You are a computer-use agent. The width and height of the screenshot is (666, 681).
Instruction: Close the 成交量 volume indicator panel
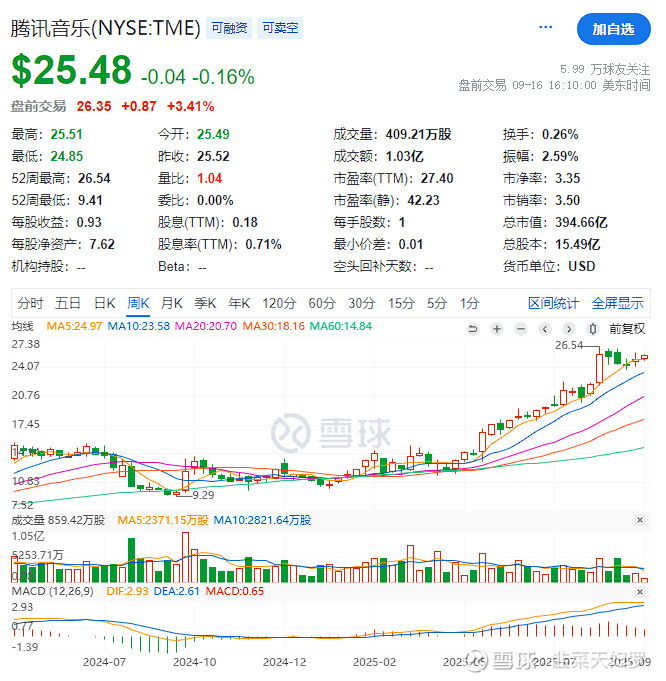tap(639, 519)
